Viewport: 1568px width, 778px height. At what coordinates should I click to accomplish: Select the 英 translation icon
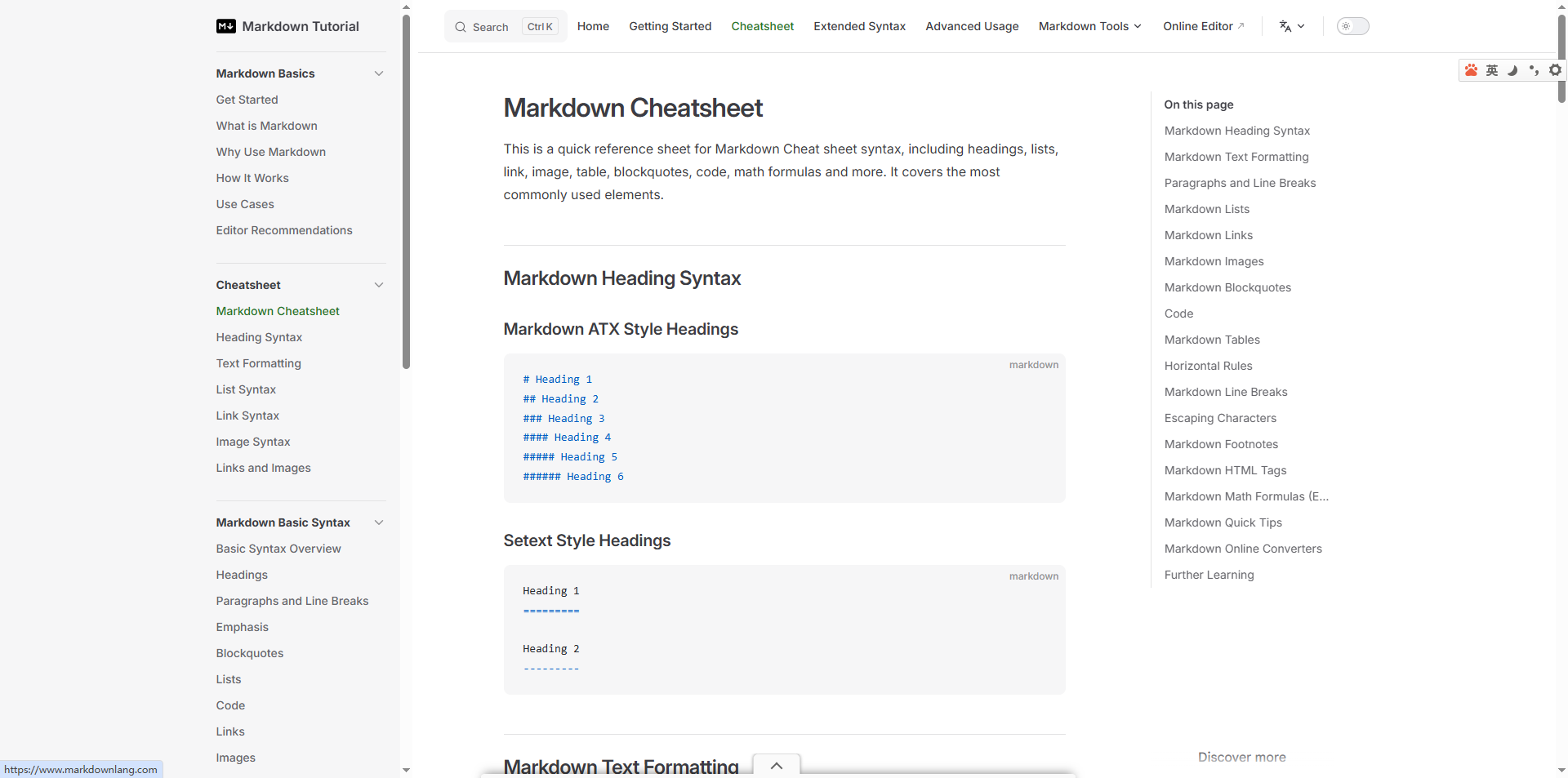(x=1492, y=70)
